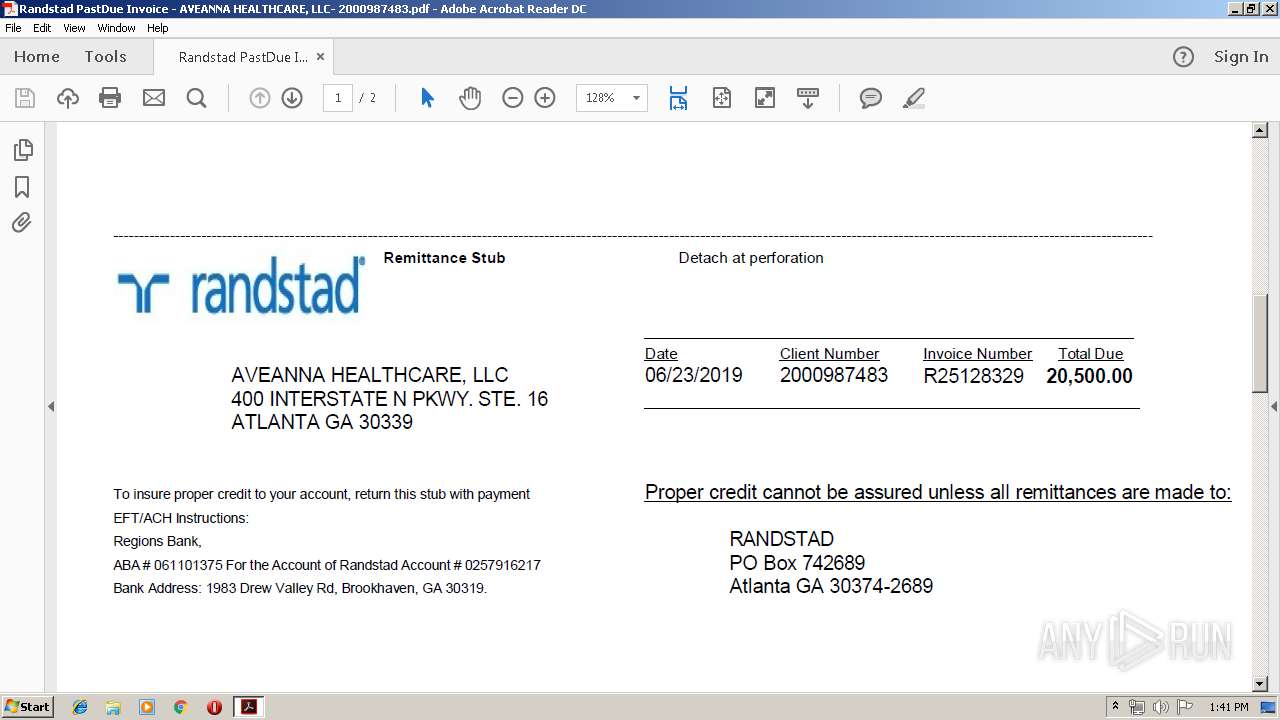The image size is (1280, 720).
Task: Show hidden system tray icons
Action: click(1116, 707)
